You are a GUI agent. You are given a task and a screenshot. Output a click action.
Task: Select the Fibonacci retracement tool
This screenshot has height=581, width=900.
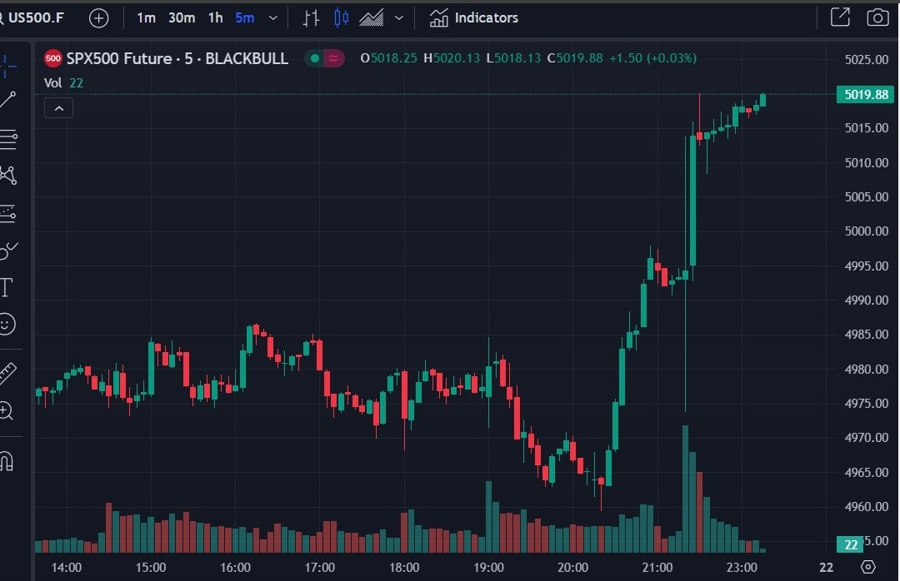tap(9, 138)
